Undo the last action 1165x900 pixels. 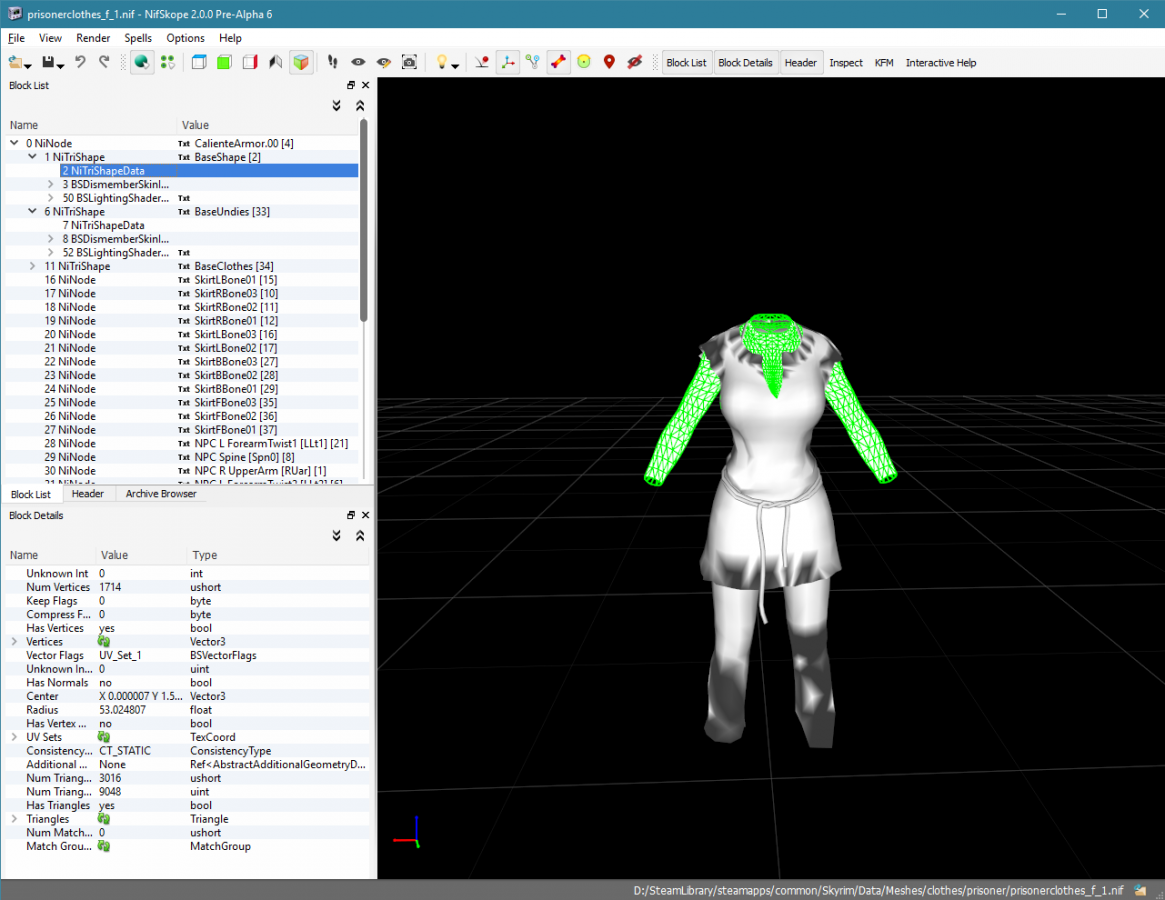[79, 62]
